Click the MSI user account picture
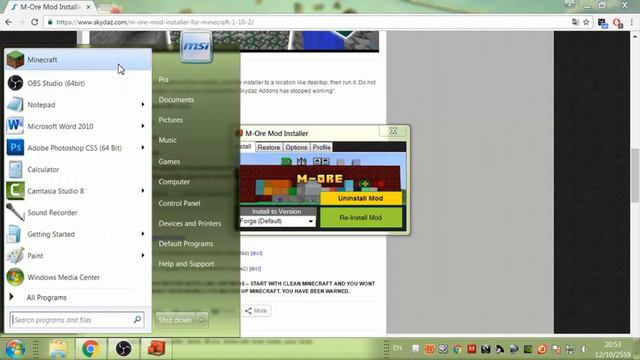 click(x=196, y=47)
